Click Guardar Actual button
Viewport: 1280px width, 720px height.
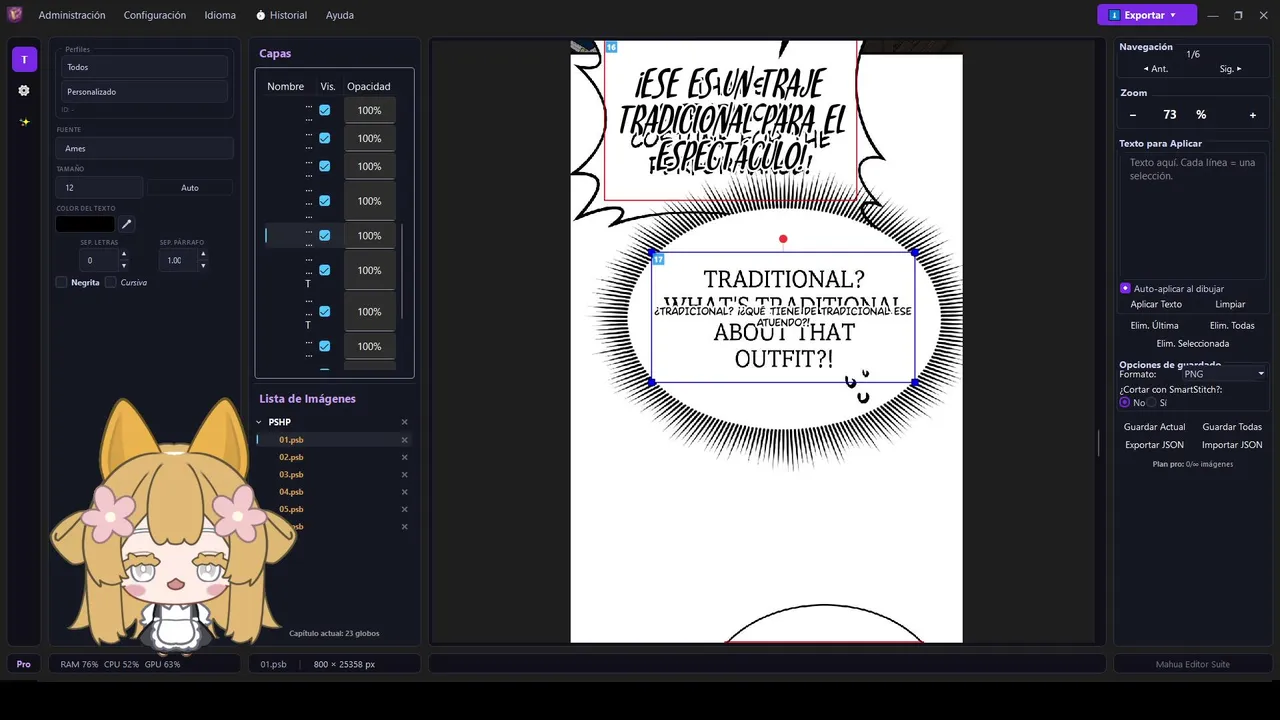(x=1155, y=427)
